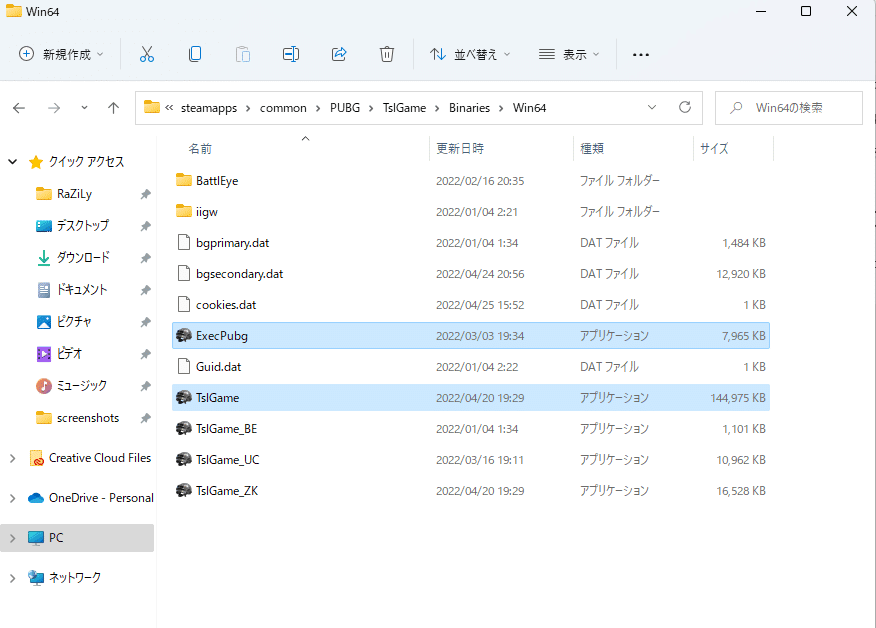
Task: Open ビデオ in quick access
Action: pyautogui.click(x=69, y=354)
